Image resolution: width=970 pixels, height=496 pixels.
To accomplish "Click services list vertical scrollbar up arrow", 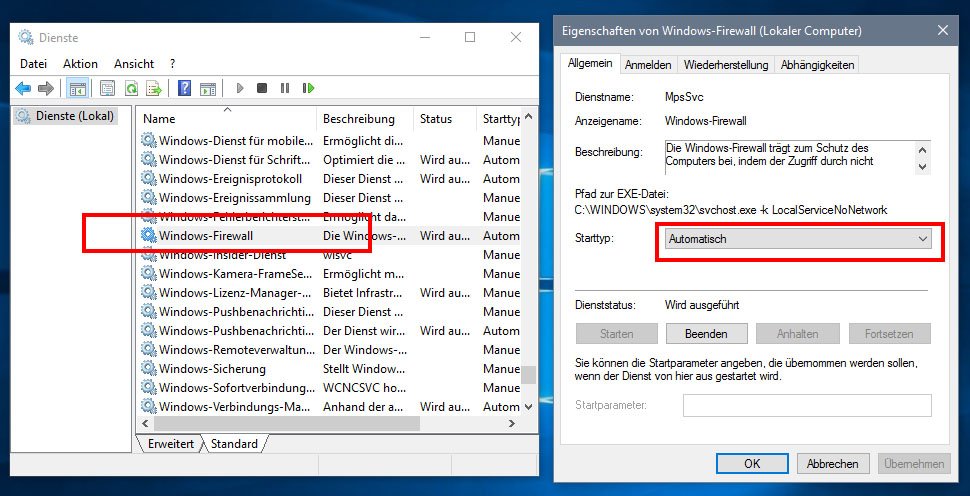I will click(x=528, y=116).
